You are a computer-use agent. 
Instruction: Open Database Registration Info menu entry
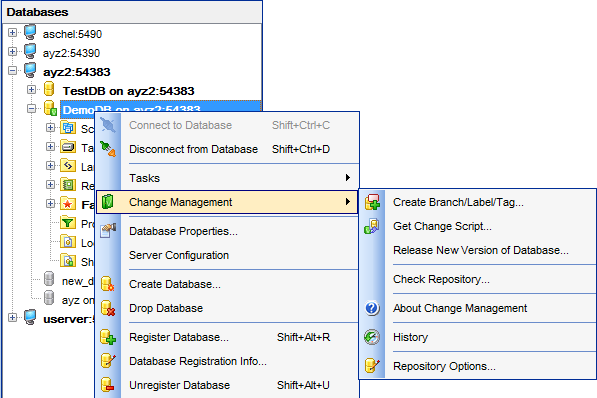[x=227, y=361]
